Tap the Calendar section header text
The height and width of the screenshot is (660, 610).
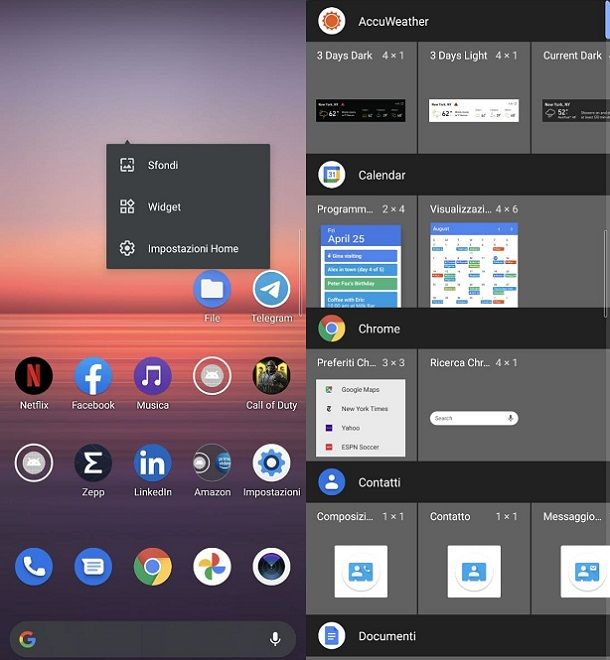point(382,175)
